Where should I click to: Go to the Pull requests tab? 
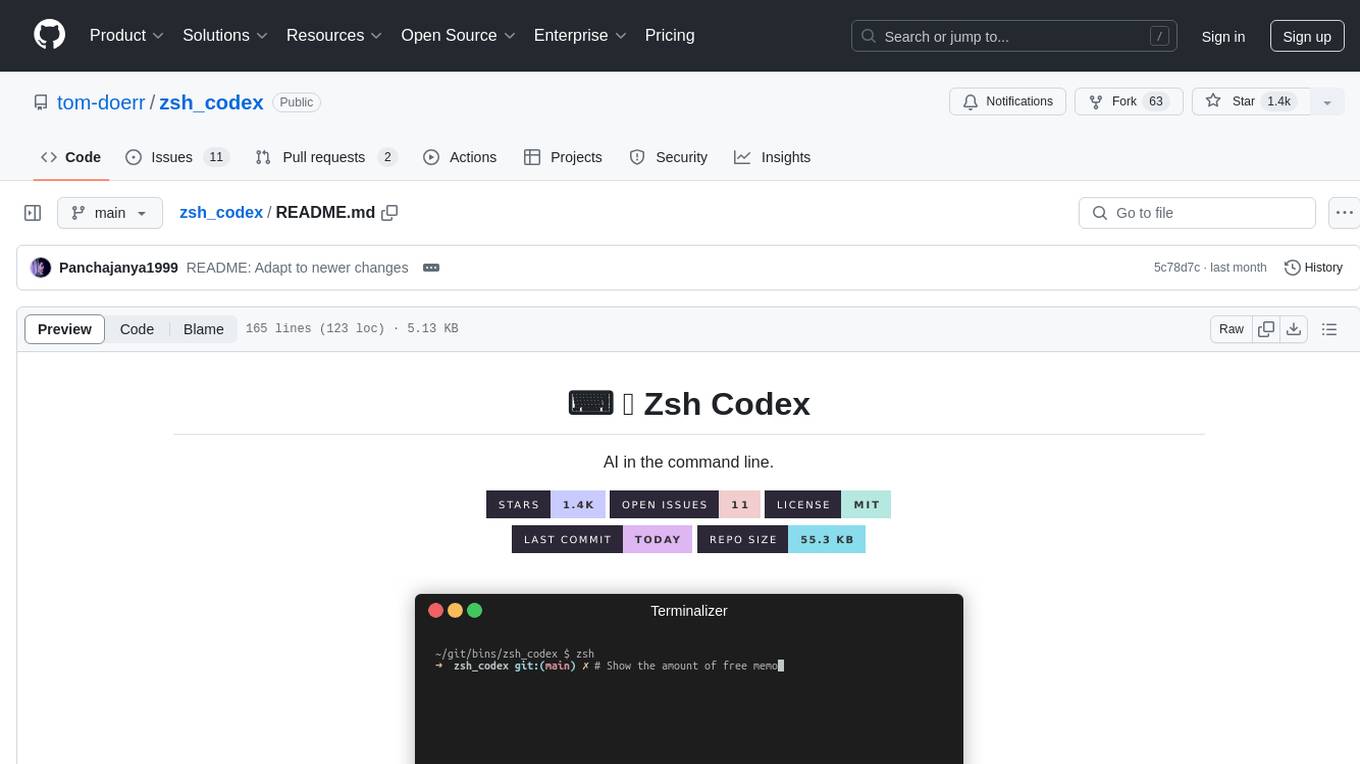325,157
